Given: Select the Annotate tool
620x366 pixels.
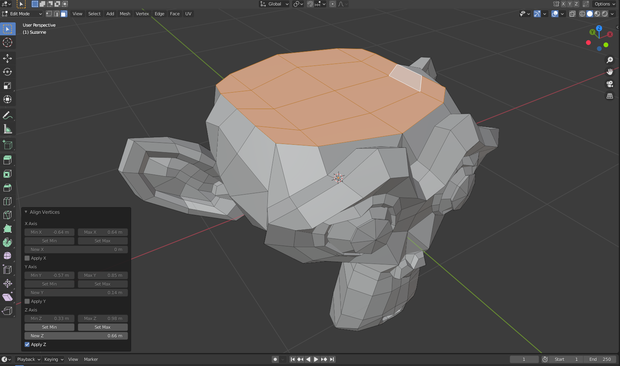Looking at the screenshot, I should [8, 115].
